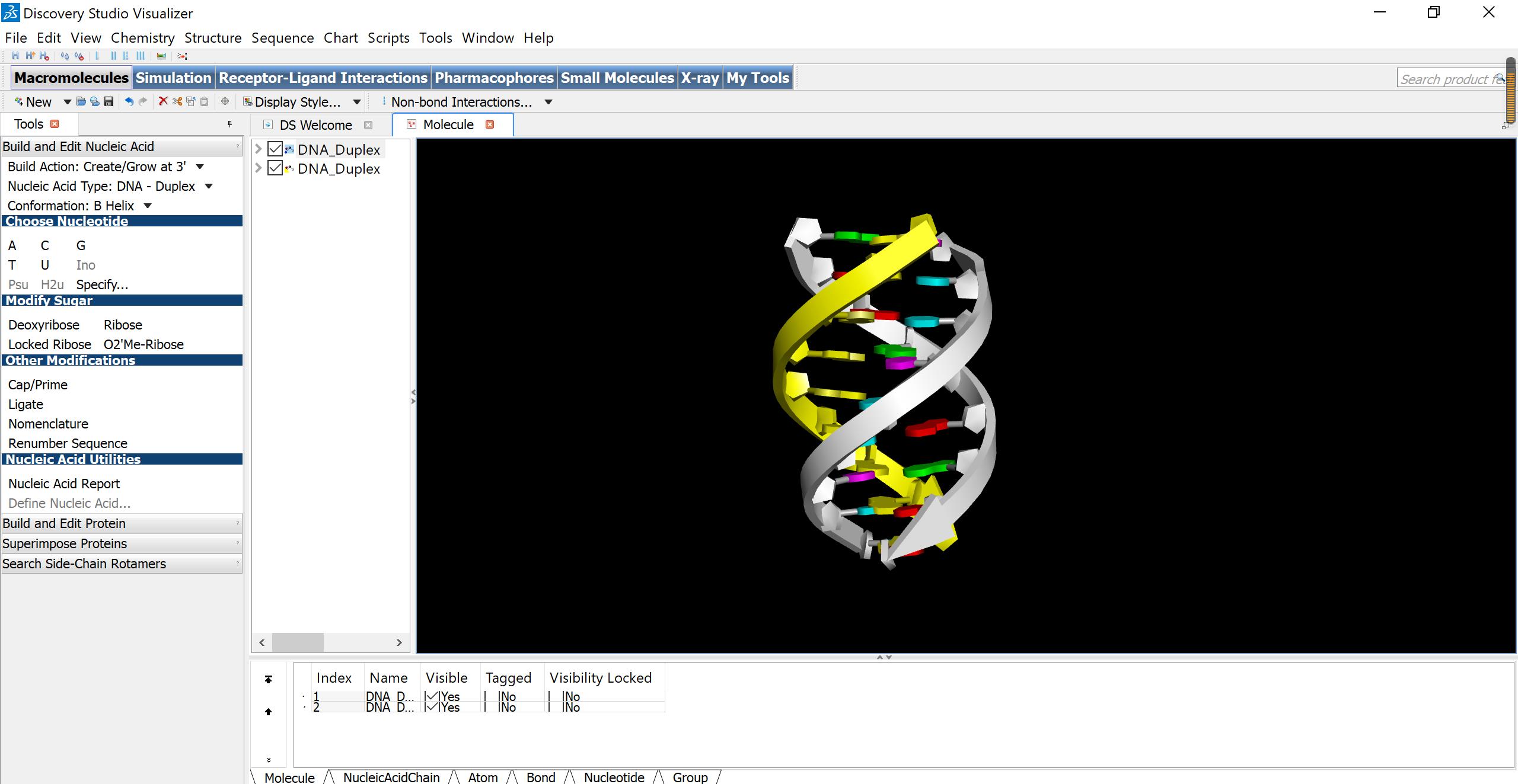Screen dimensions: 1518x784
Task: Click the gear settings icon in toolbar
Action: 225,101
